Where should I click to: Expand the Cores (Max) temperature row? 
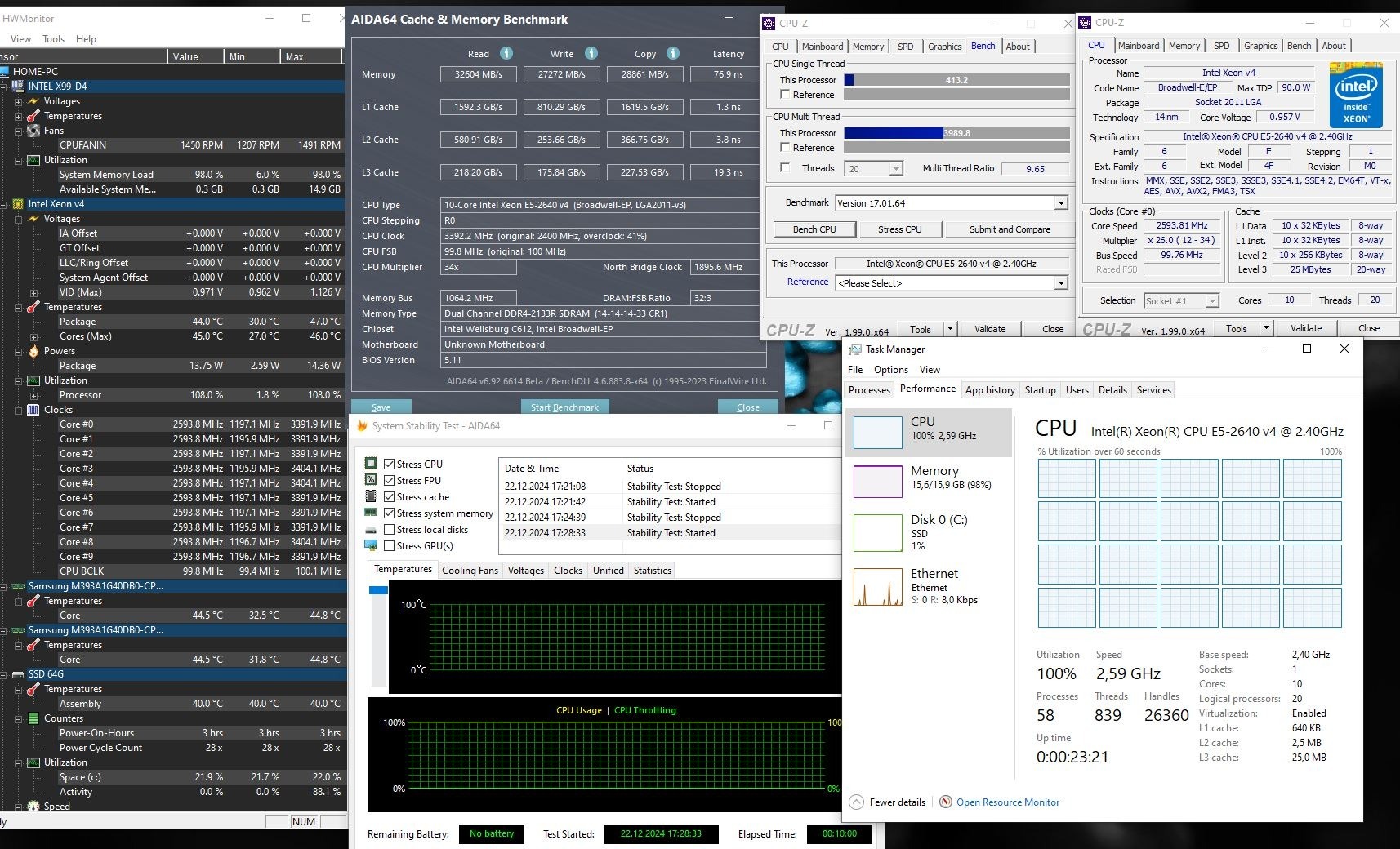click(33, 336)
